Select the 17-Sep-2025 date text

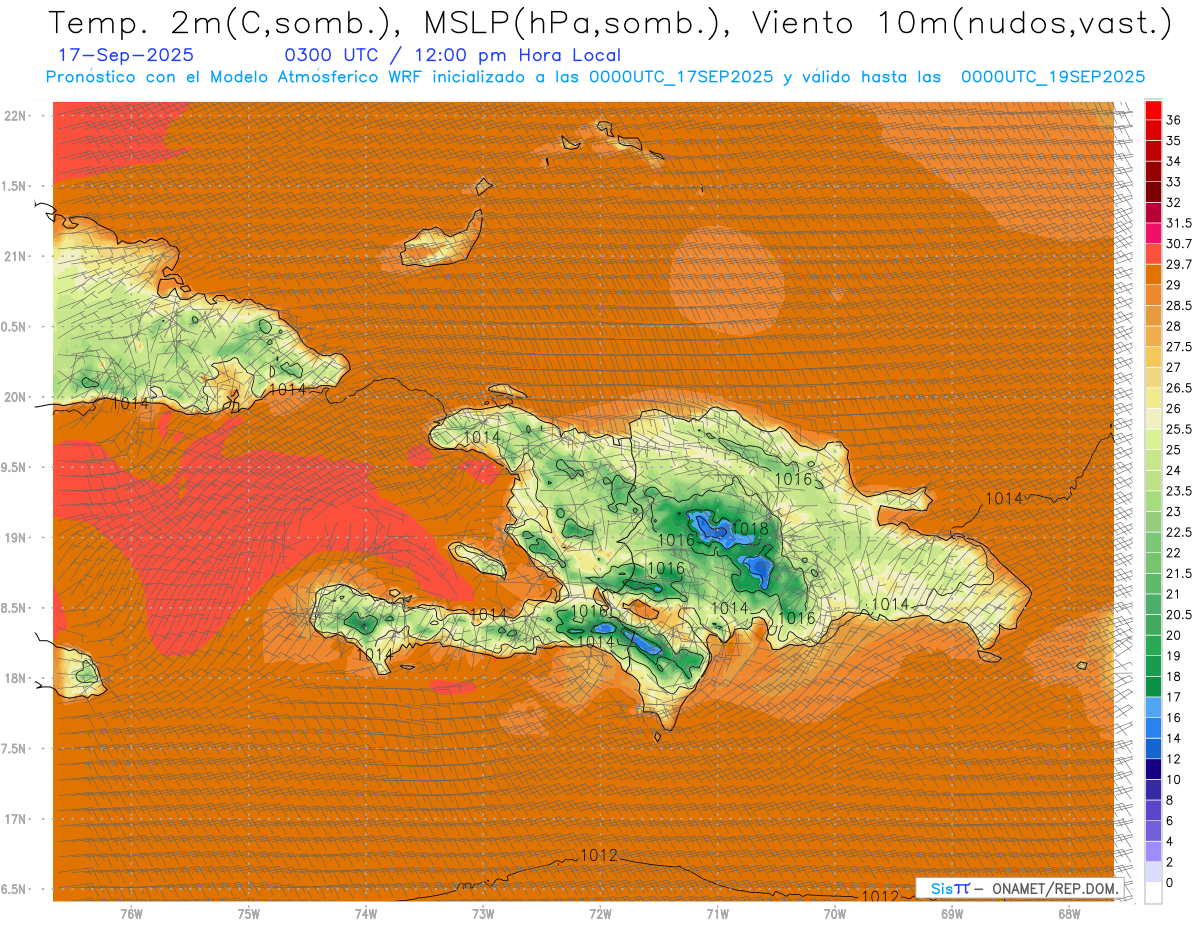coord(126,55)
